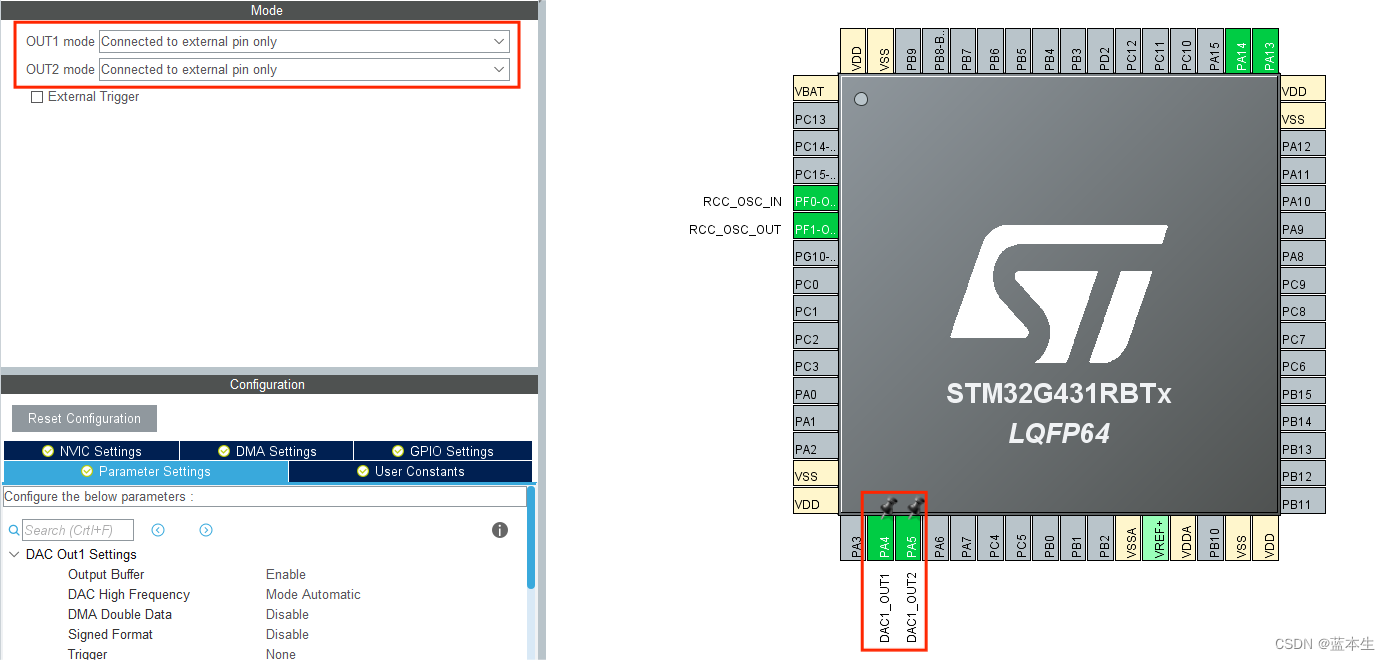The width and height of the screenshot is (1390, 660).
Task: Select the Output Buffer Enable value
Action: click(x=286, y=574)
